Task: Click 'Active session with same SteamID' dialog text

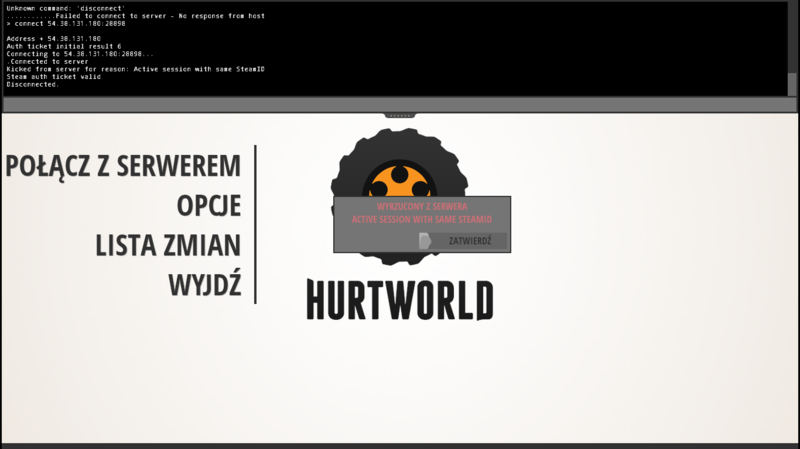Action: (x=422, y=219)
